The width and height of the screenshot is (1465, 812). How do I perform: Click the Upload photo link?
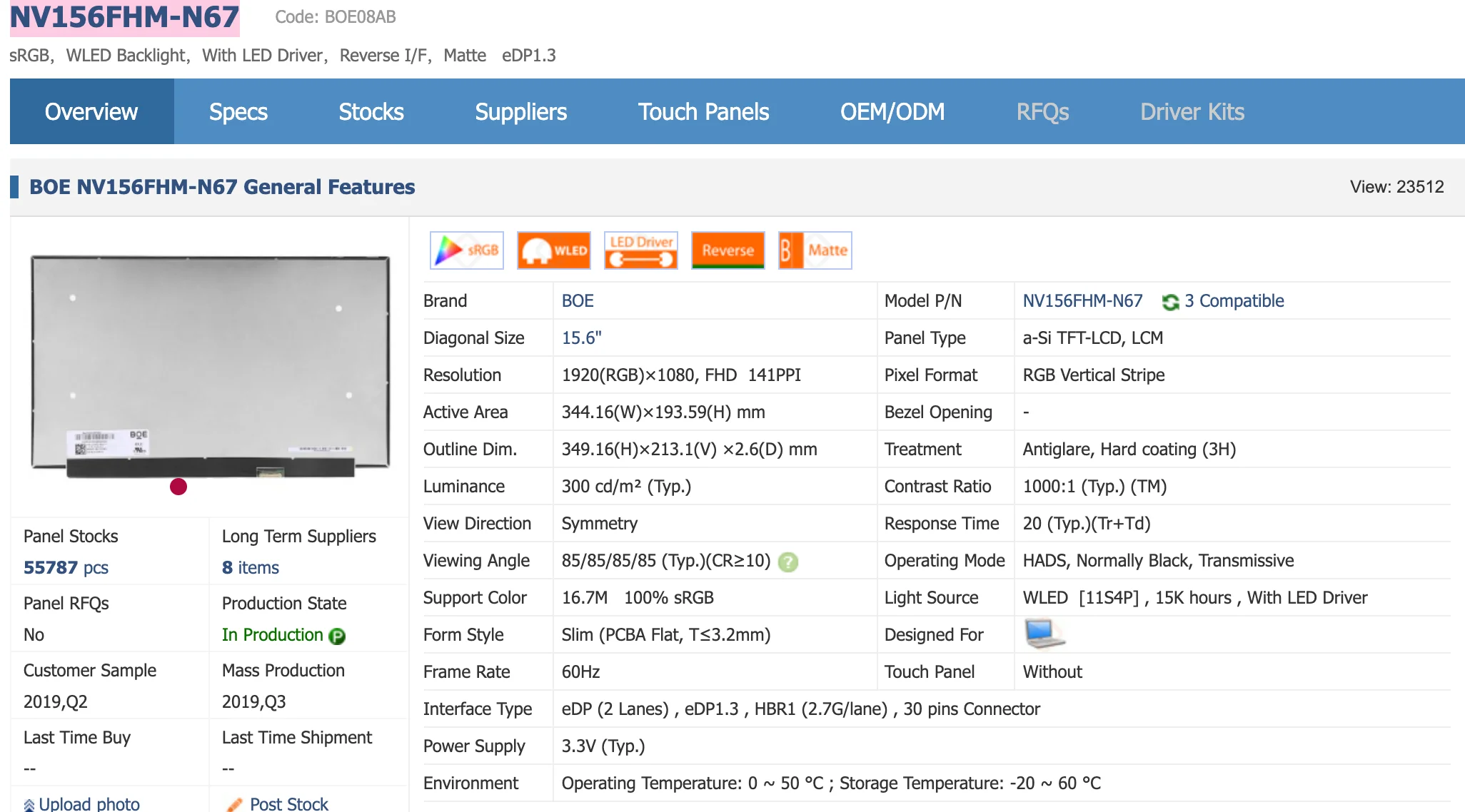click(89, 804)
